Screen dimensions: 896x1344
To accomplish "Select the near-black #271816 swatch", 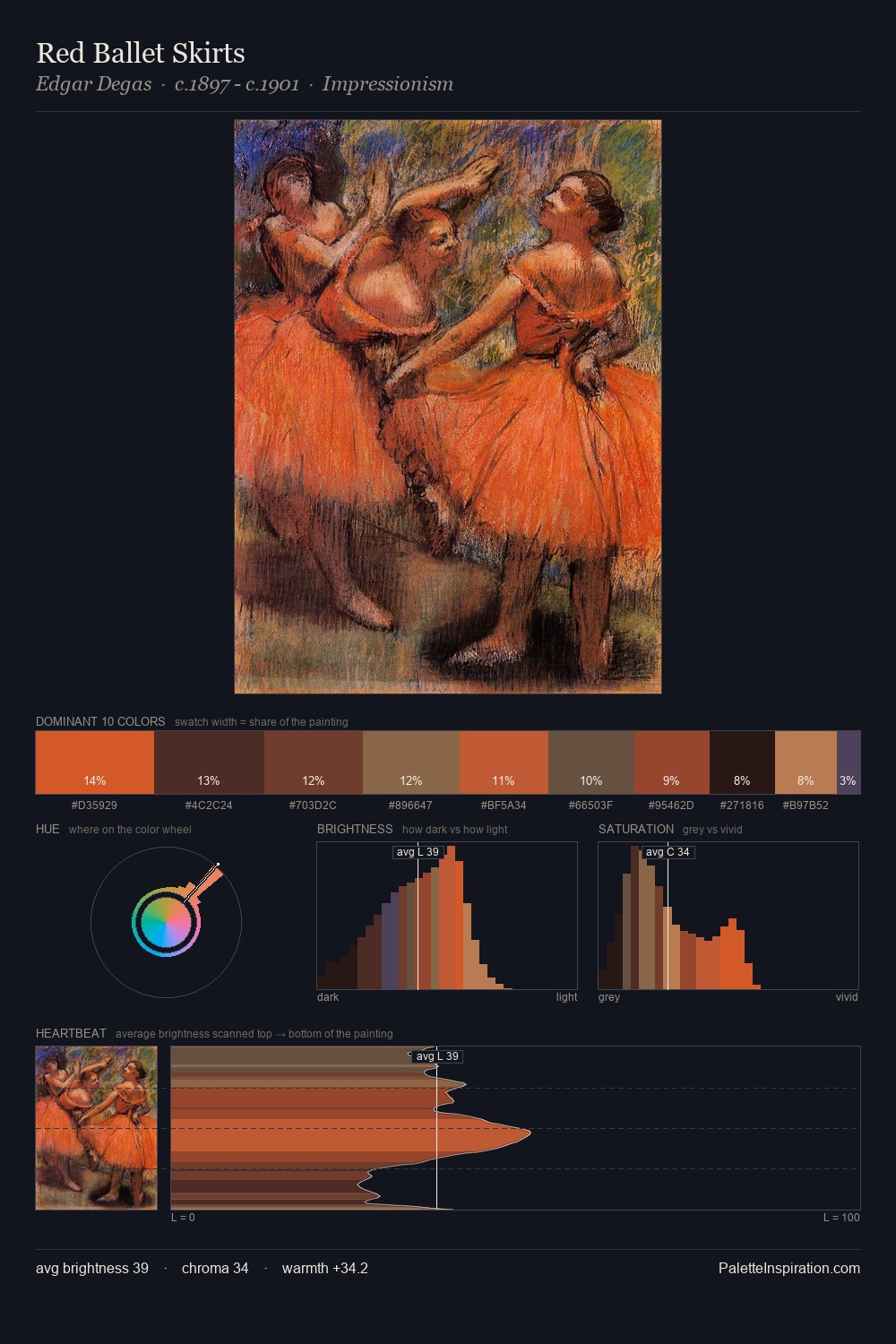I will coord(742,762).
